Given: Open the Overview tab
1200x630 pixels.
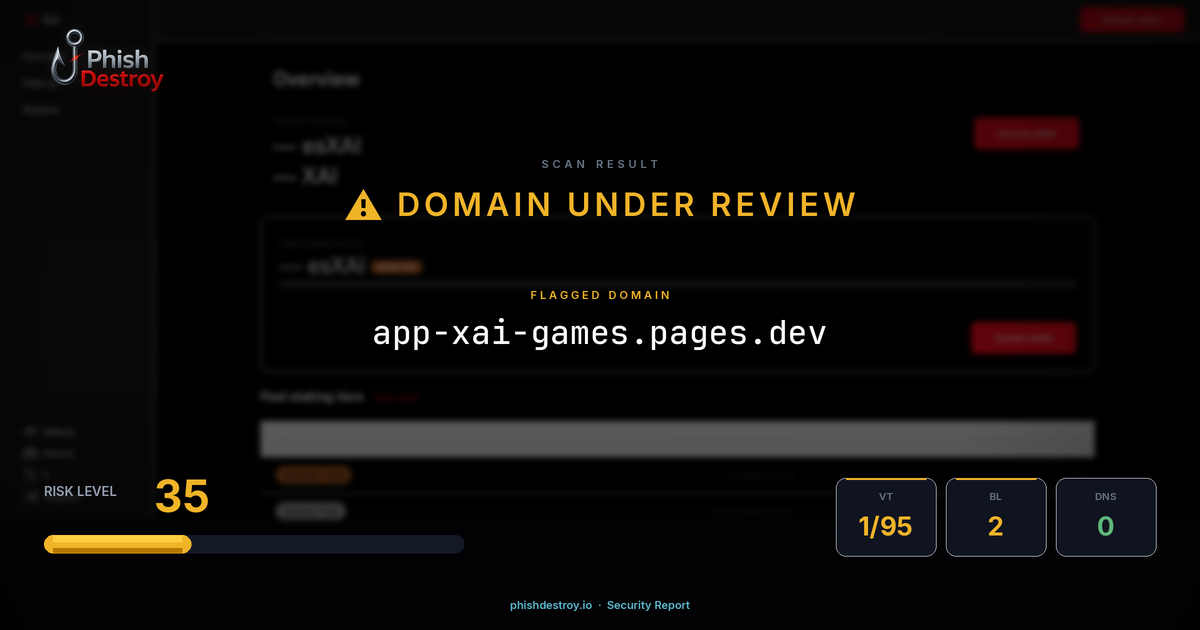Looking at the screenshot, I should [317, 79].
